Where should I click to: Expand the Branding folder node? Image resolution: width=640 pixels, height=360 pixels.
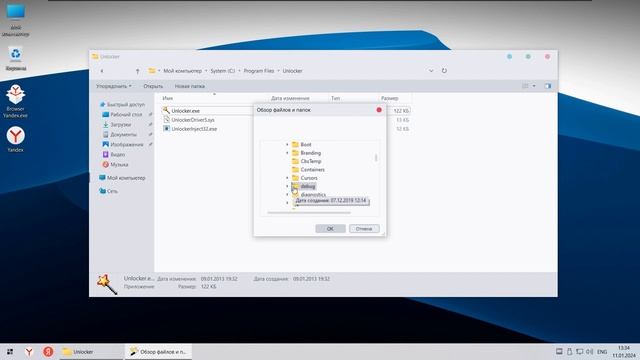287,153
